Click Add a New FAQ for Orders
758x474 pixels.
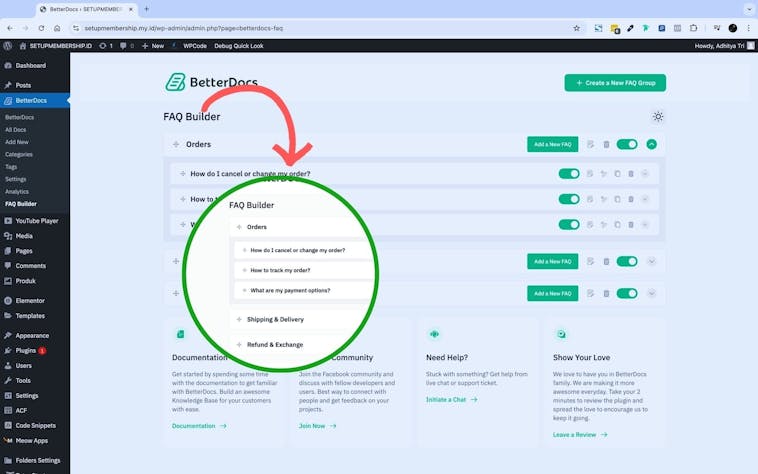click(x=552, y=145)
